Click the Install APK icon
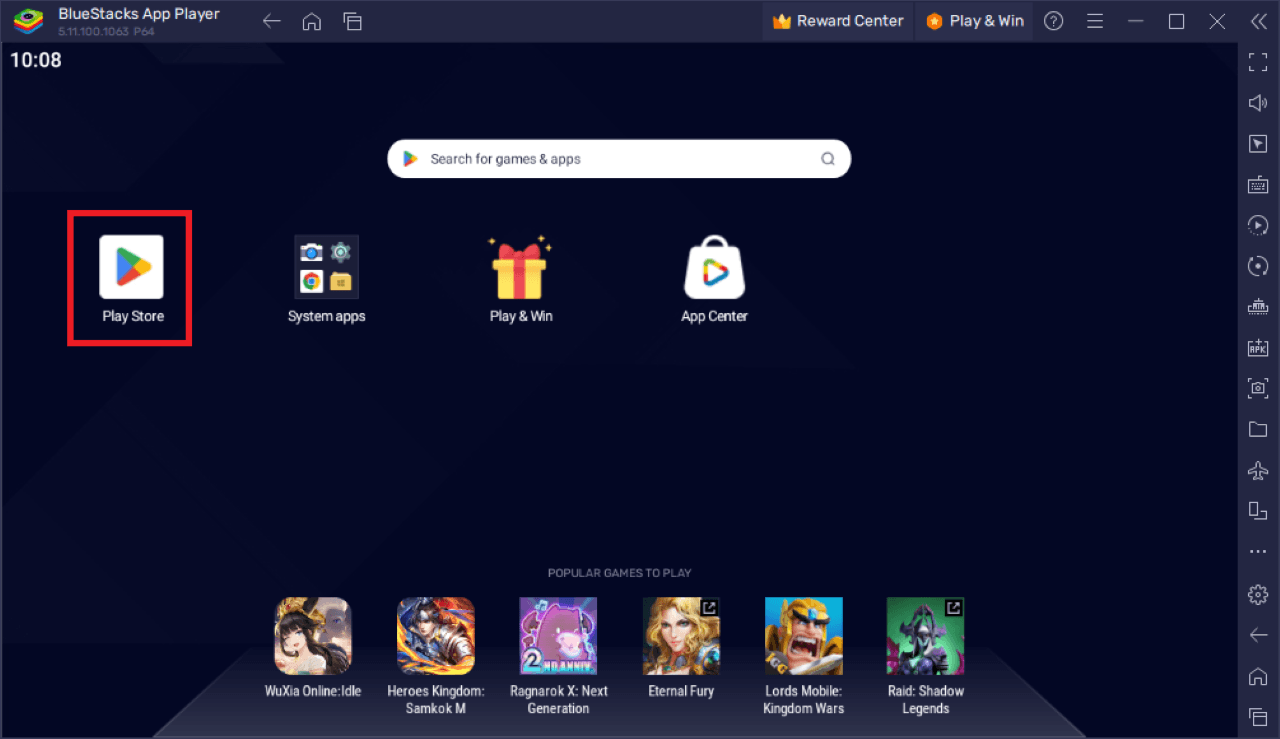This screenshot has height=739, width=1280. pyautogui.click(x=1258, y=347)
